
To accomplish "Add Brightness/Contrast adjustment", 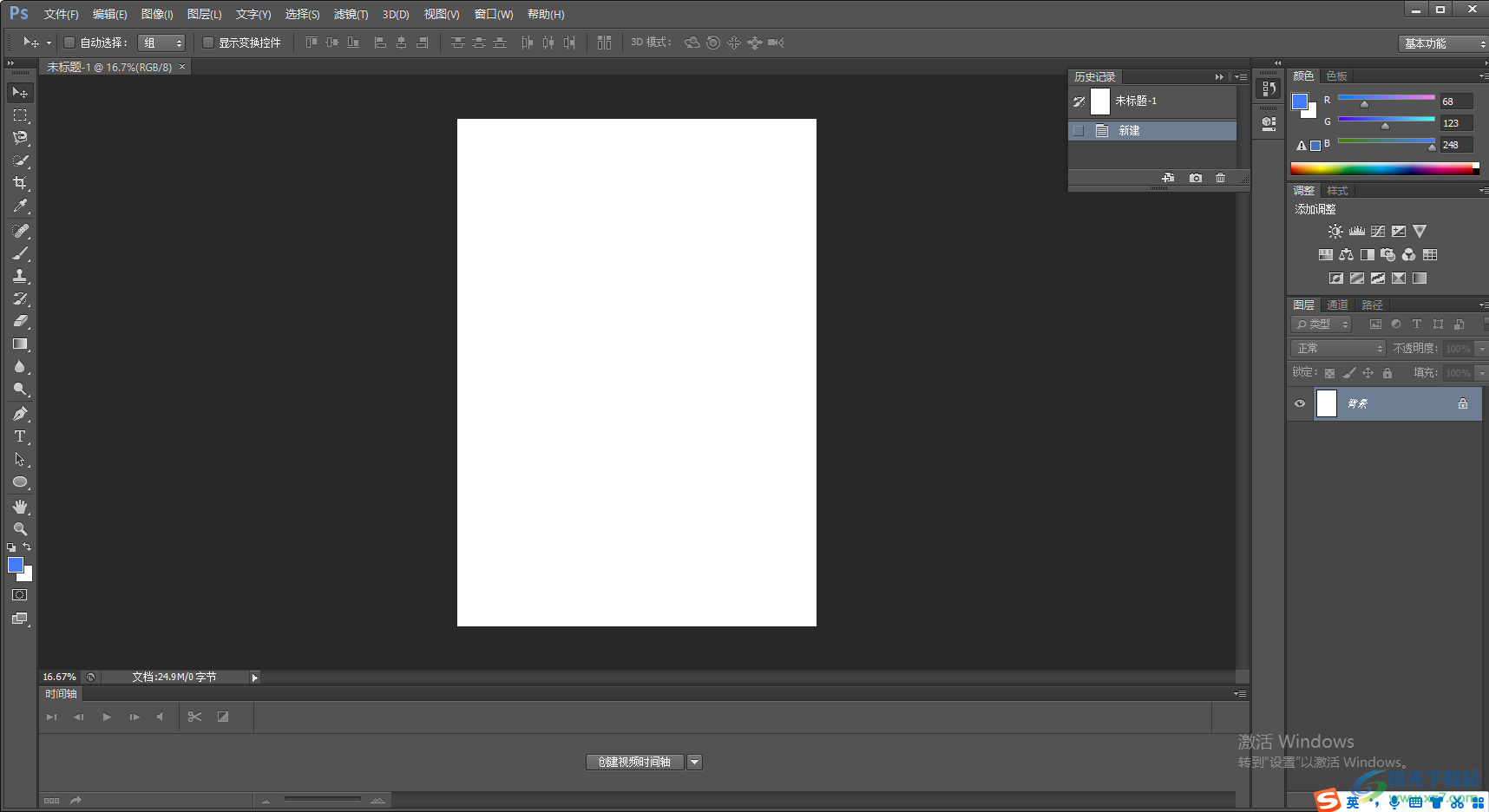I will 1335,232.
